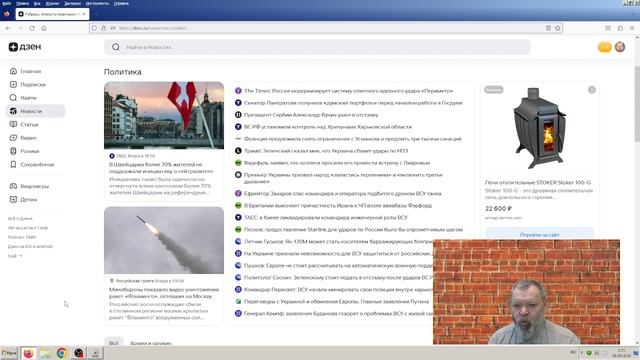The height and width of the screenshot is (360, 640).
Task: Open Переговоры с Украиной Путина headline
Action: coord(336,301)
